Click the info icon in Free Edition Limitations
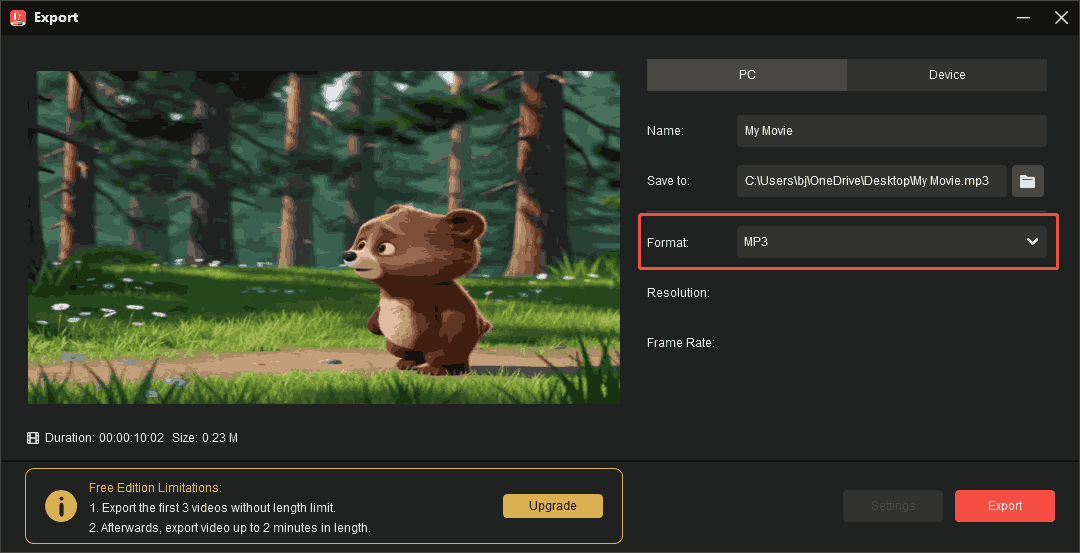1080x553 pixels. (61, 506)
